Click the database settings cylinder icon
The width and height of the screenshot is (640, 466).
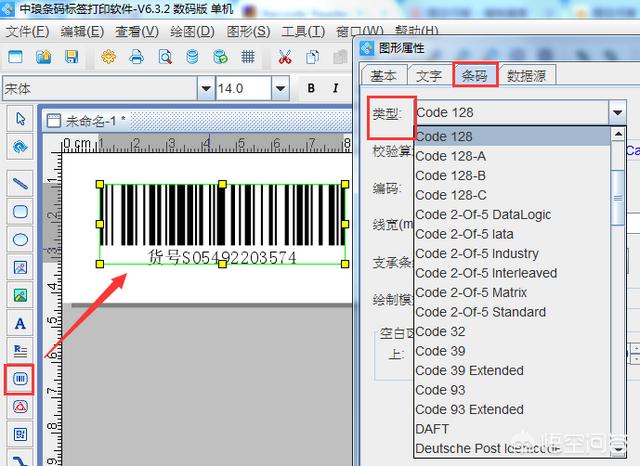(x=192, y=56)
